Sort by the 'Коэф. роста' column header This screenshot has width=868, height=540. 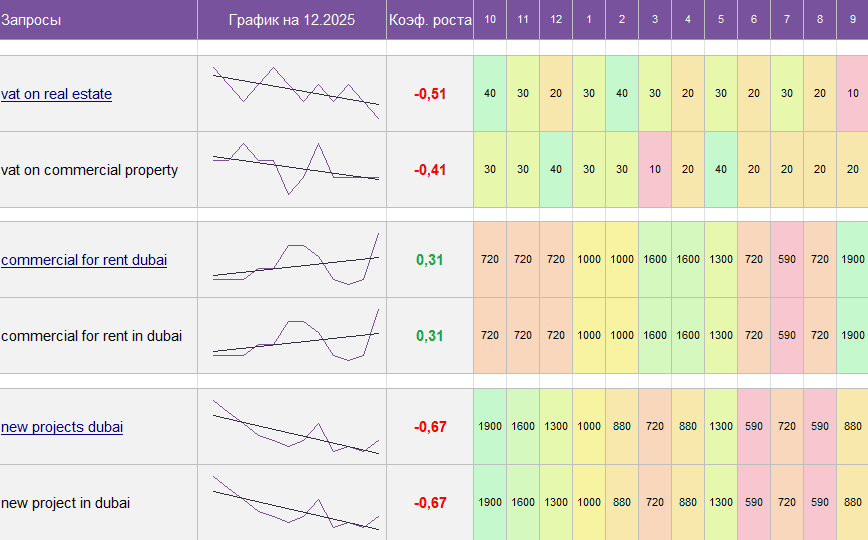pyautogui.click(x=429, y=19)
